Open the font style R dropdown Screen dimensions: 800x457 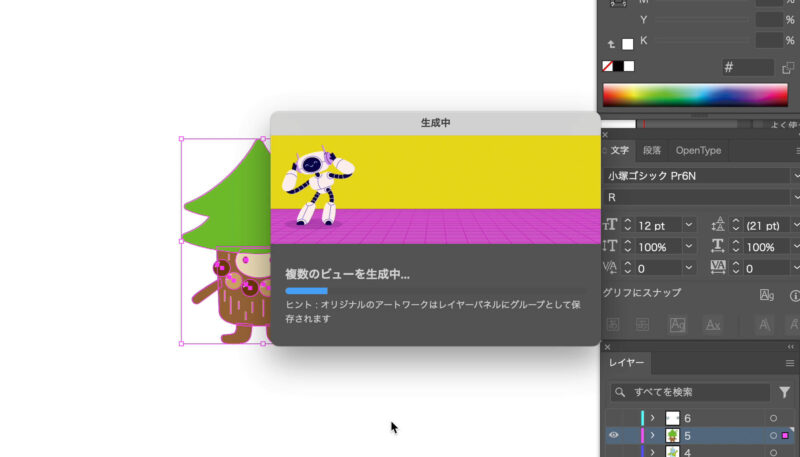[x=795, y=197]
